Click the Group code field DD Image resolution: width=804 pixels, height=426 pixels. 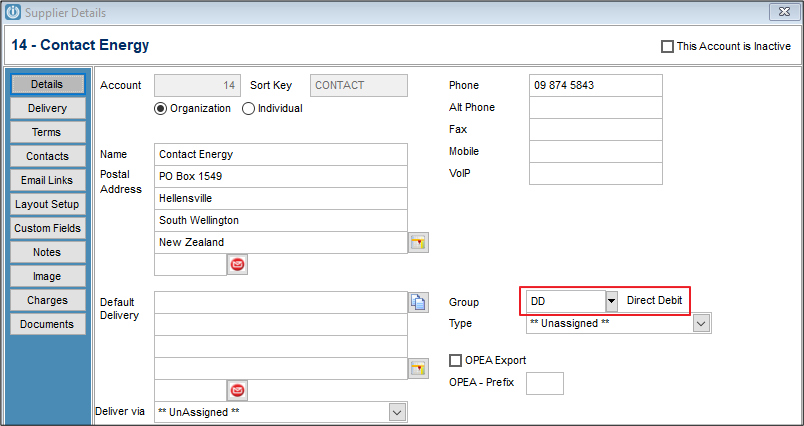(x=566, y=301)
